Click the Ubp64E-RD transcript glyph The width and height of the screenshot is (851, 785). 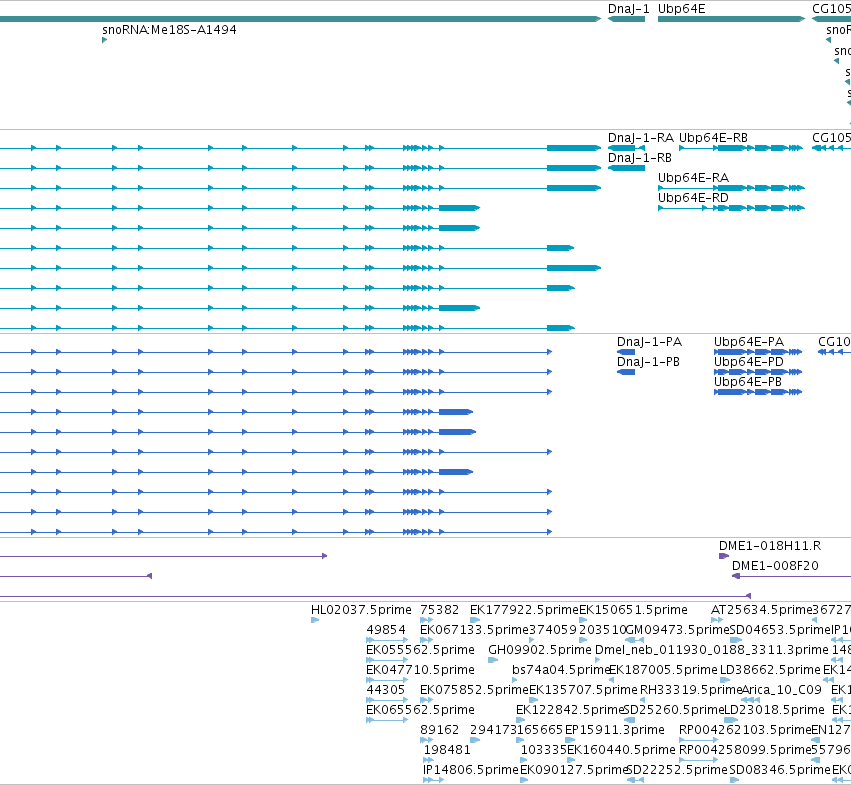[731, 208]
